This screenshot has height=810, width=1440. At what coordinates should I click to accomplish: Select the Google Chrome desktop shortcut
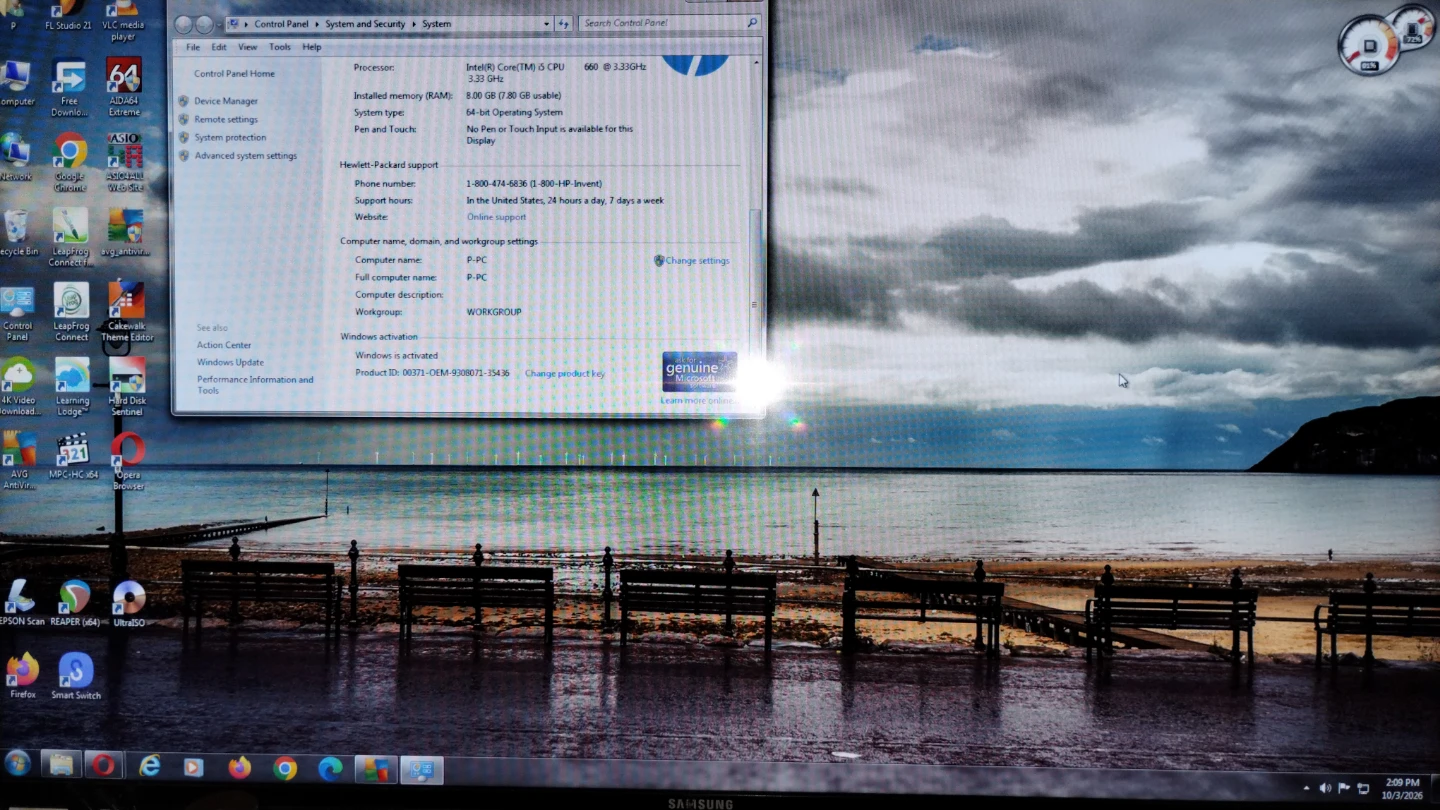[70, 162]
